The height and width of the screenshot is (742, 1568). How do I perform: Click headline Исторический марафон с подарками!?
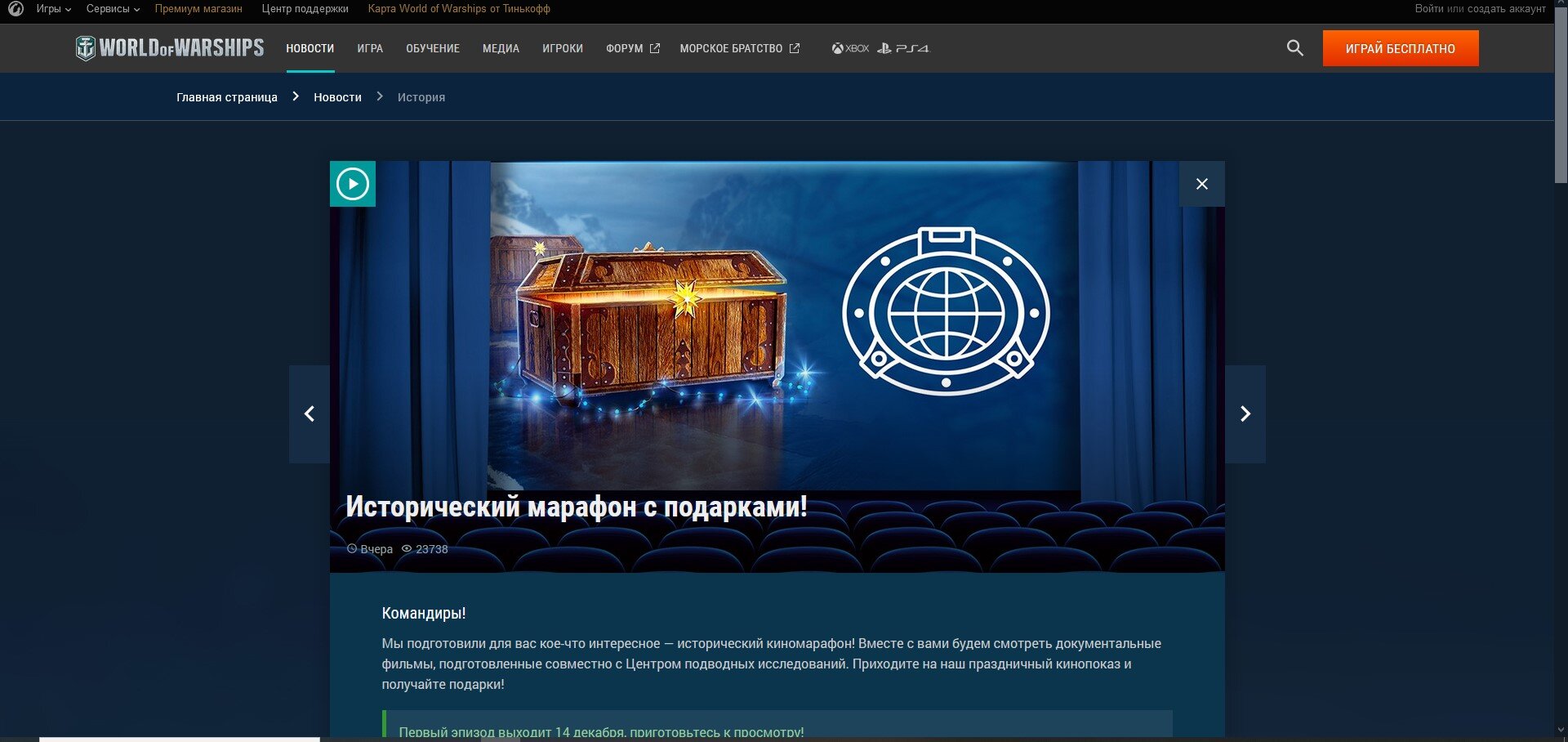click(x=577, y=507)
